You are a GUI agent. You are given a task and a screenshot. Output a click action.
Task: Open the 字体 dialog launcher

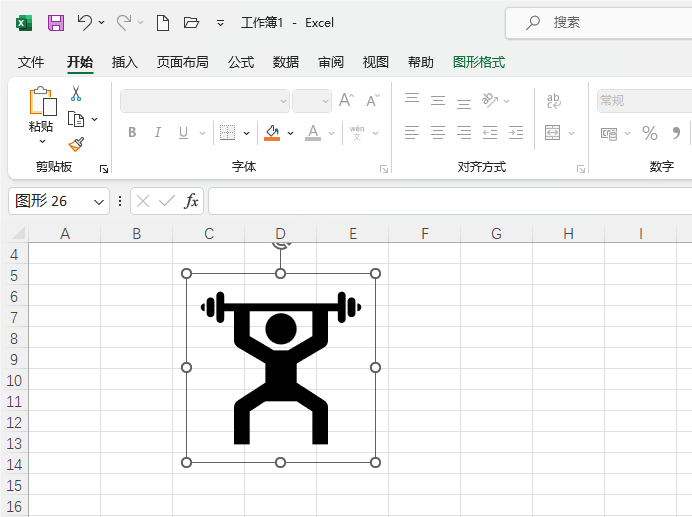pos(384,169)
